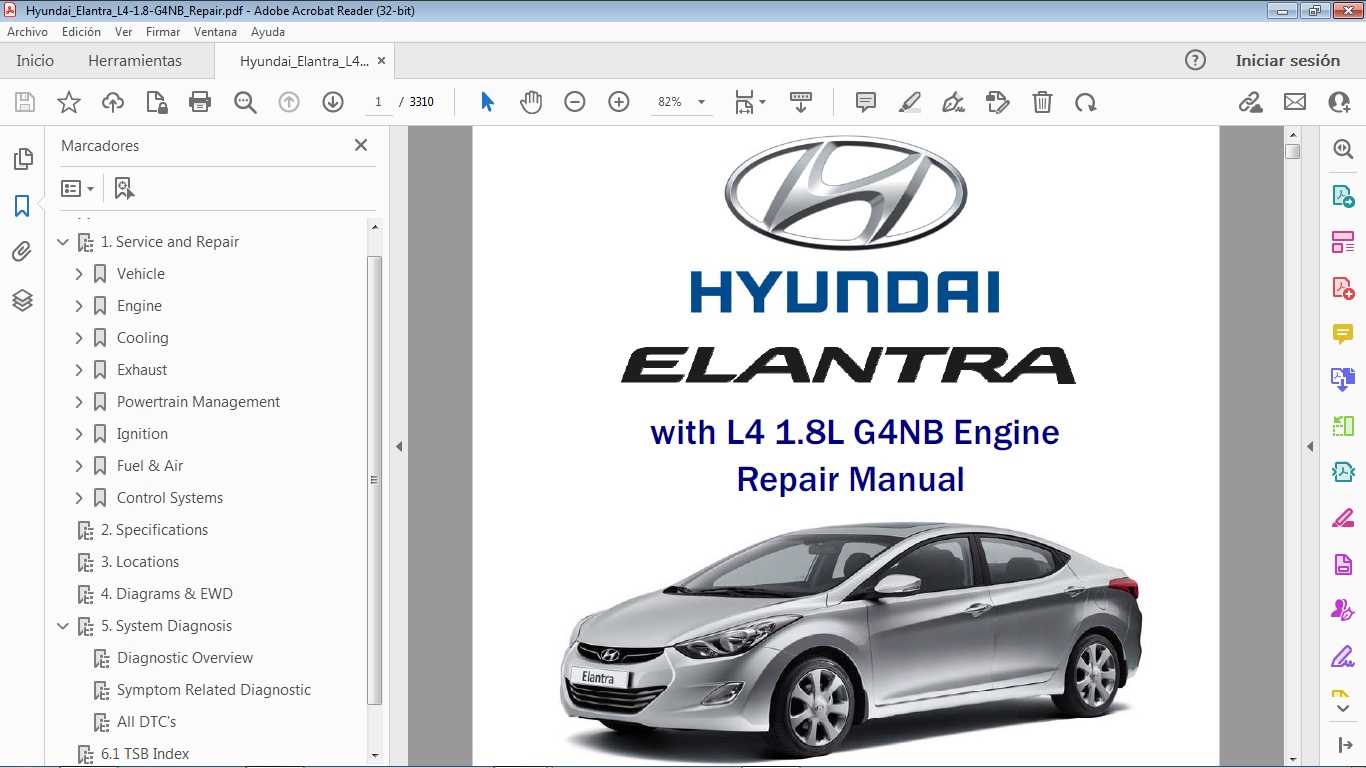Screen dimensions: 1366x768
Task: Collapse the 5. System Diagnosis bookmark
Action: coord(63,626)
